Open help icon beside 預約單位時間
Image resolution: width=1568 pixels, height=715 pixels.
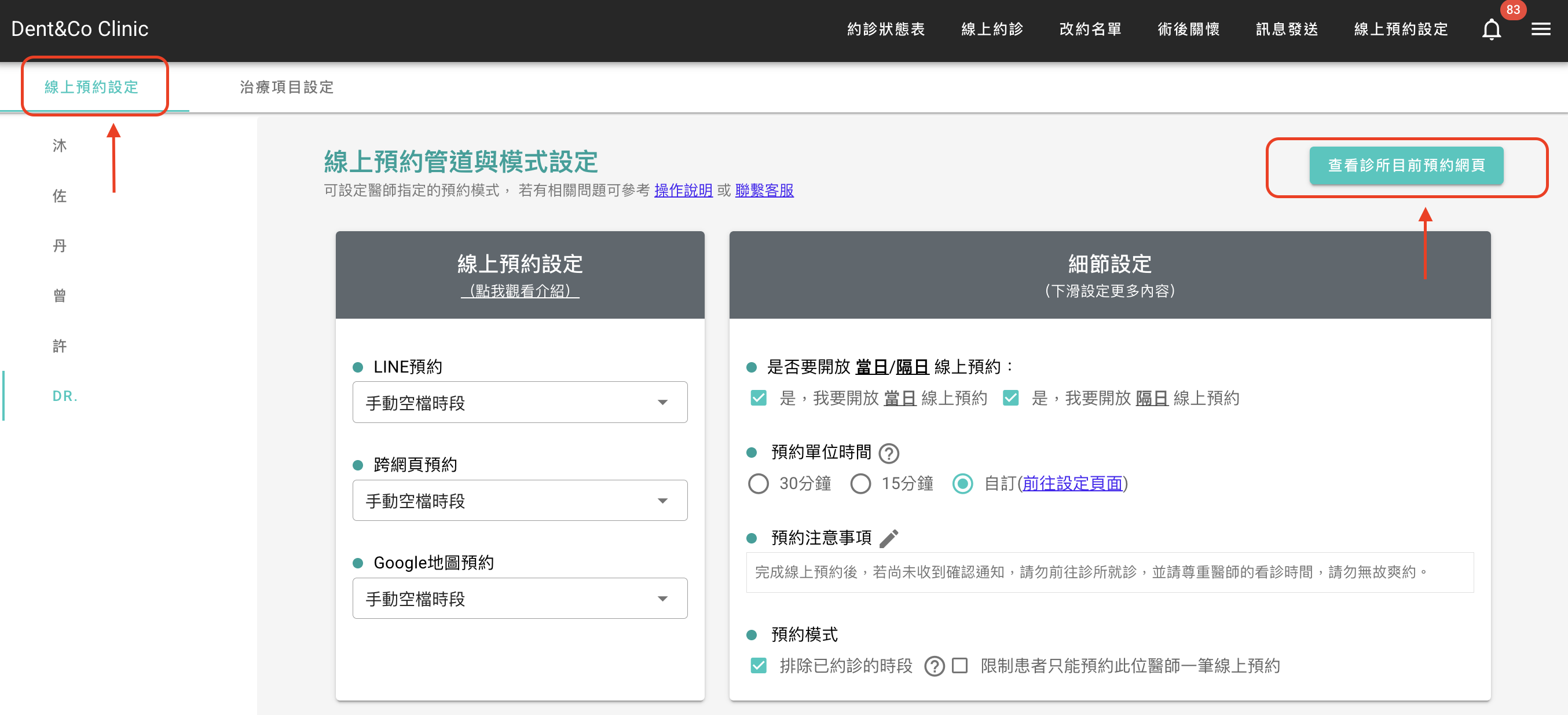click(889, 453)
